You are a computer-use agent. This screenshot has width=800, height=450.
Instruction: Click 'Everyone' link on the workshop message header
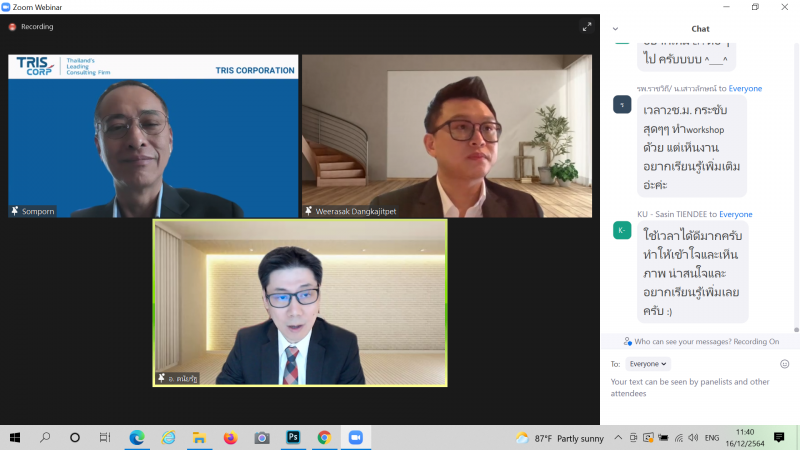tap(745, 88)
